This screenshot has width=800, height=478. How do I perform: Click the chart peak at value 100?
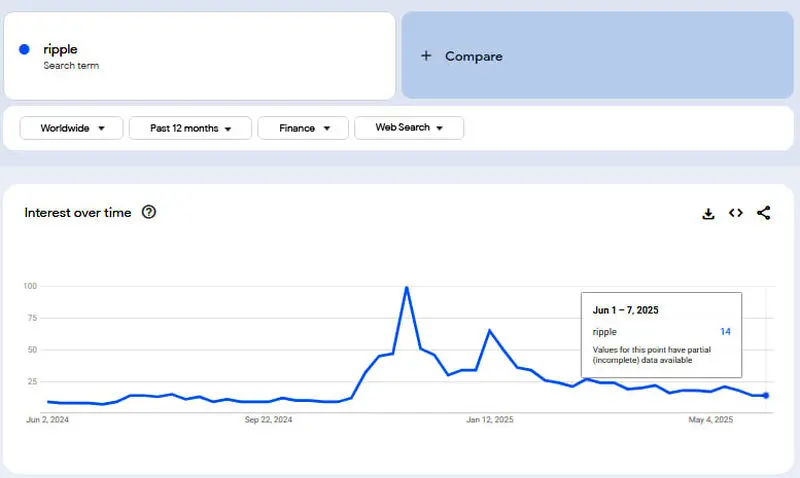[407, 288]
